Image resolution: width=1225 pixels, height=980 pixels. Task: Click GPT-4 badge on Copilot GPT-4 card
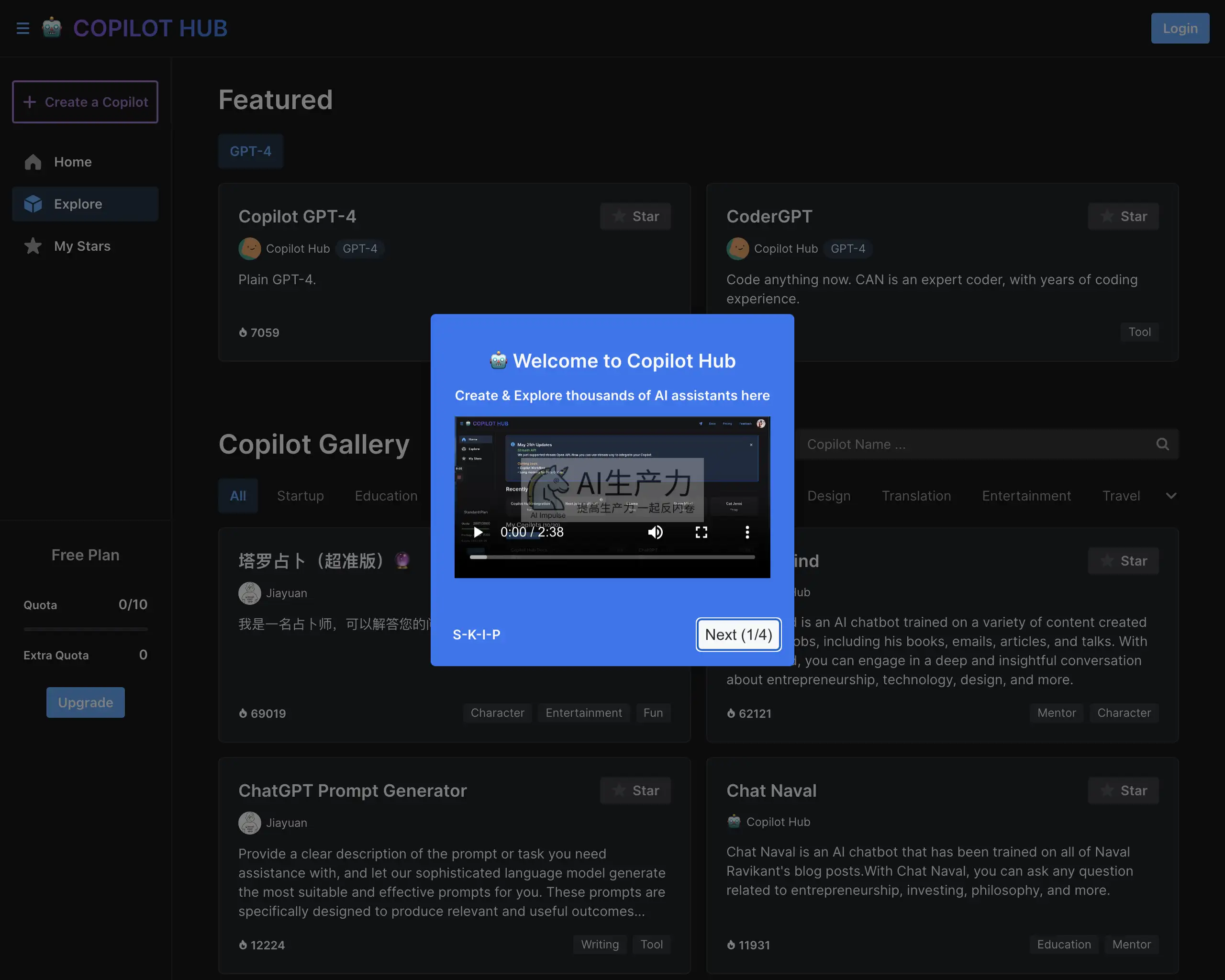click(x=360, y=248)
